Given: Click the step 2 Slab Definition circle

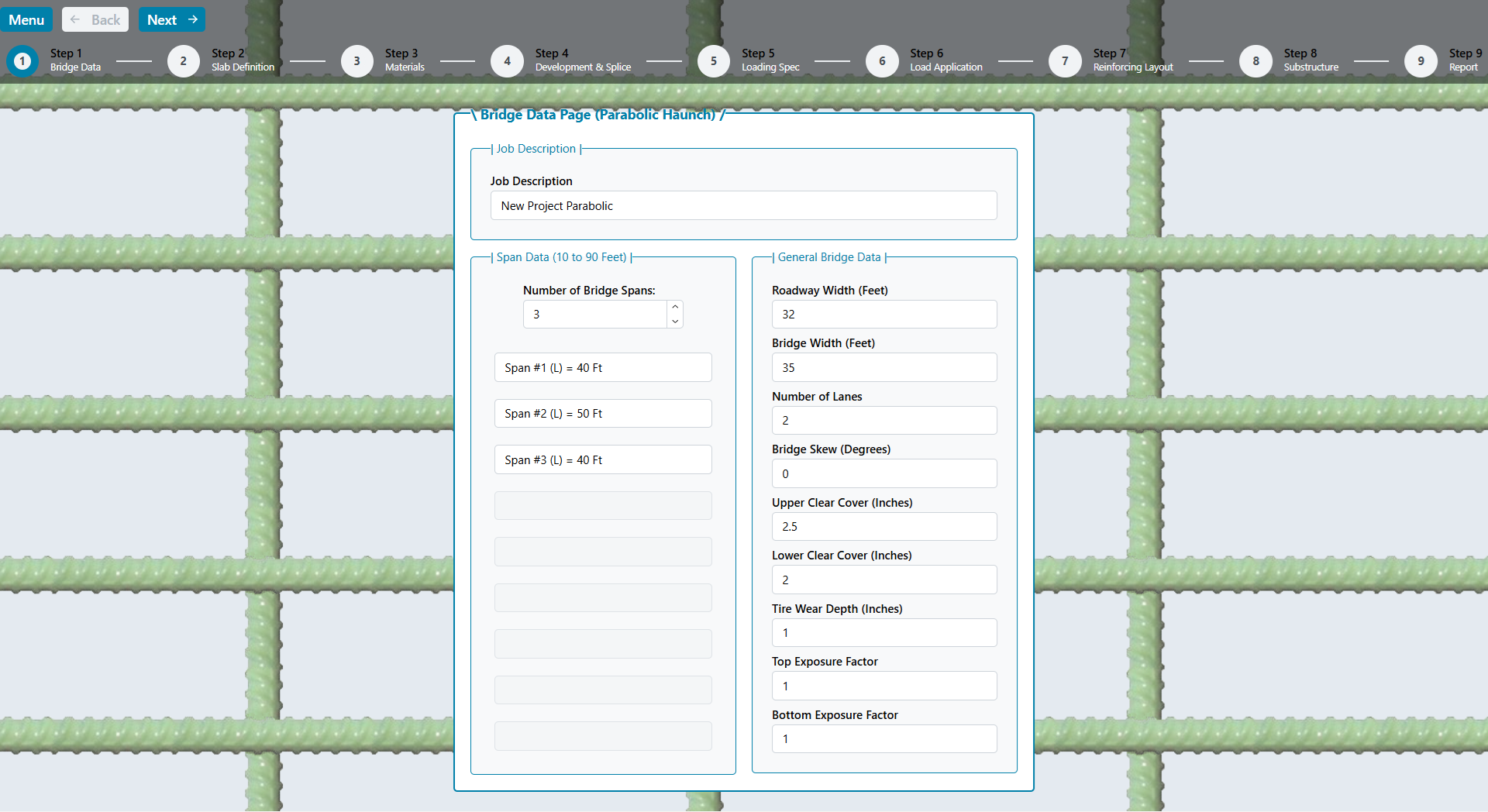Looking at the screenshot, I should pyautogui.click(x=184, y=61).
